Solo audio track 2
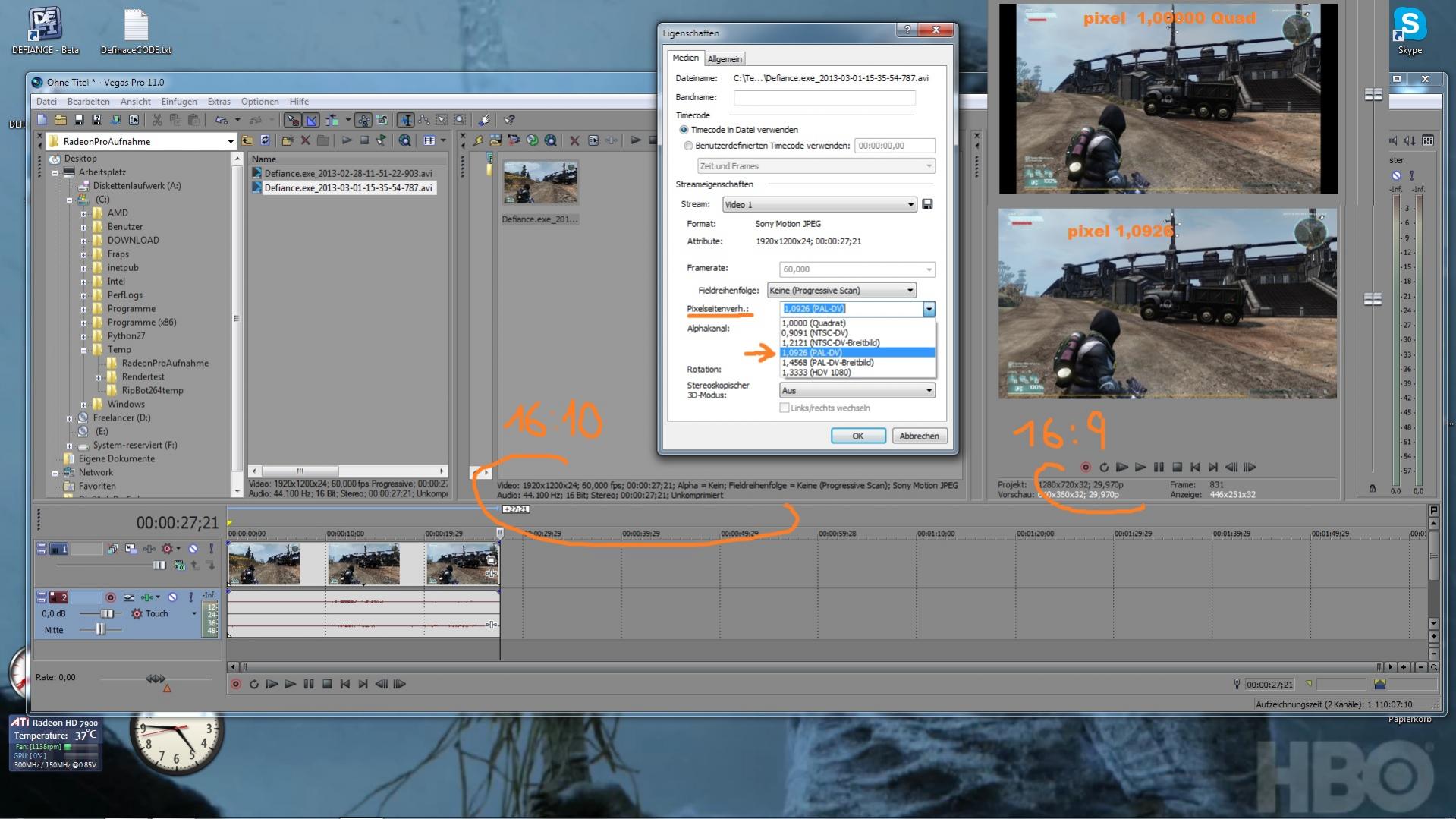 click(191, 597)
